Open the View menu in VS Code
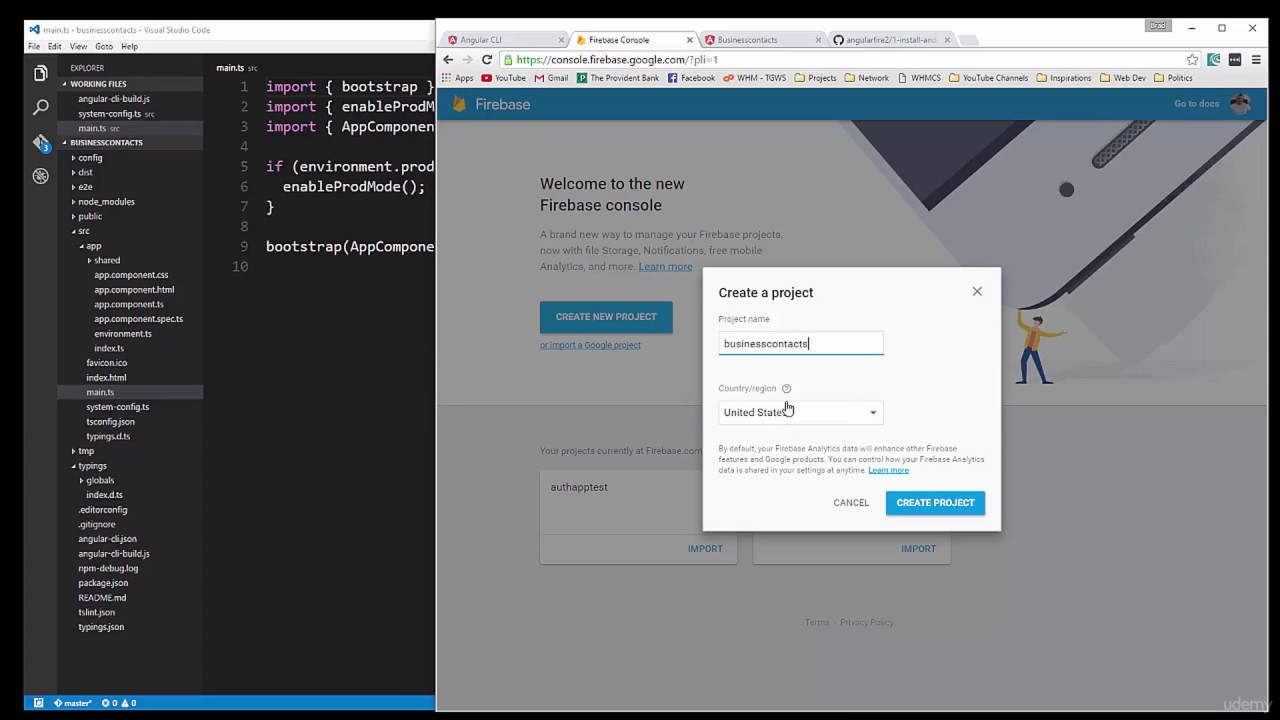Viewport: 1280px width, 720px height. pos(78,47)
